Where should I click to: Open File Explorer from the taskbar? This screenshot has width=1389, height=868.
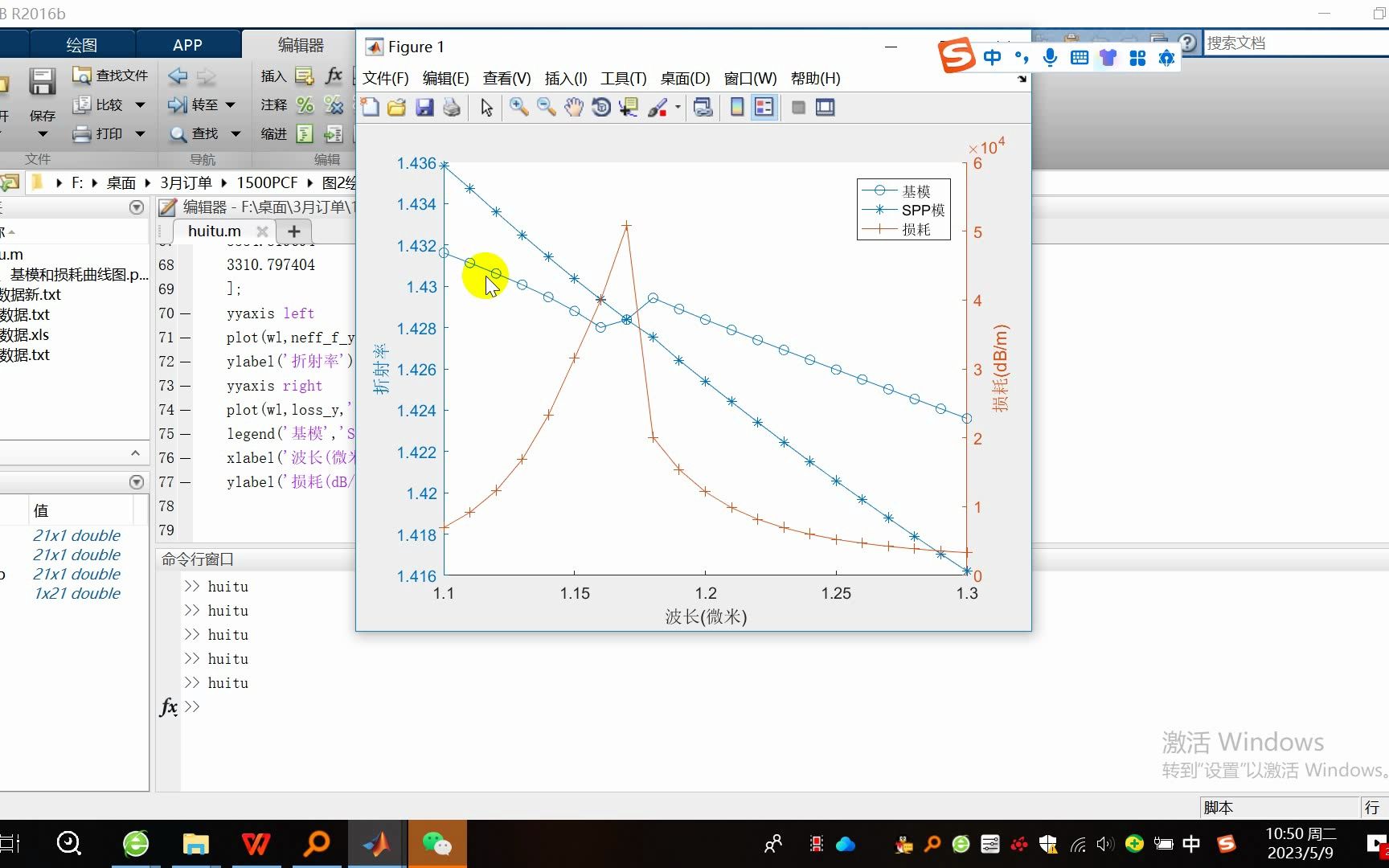(195, 844)
